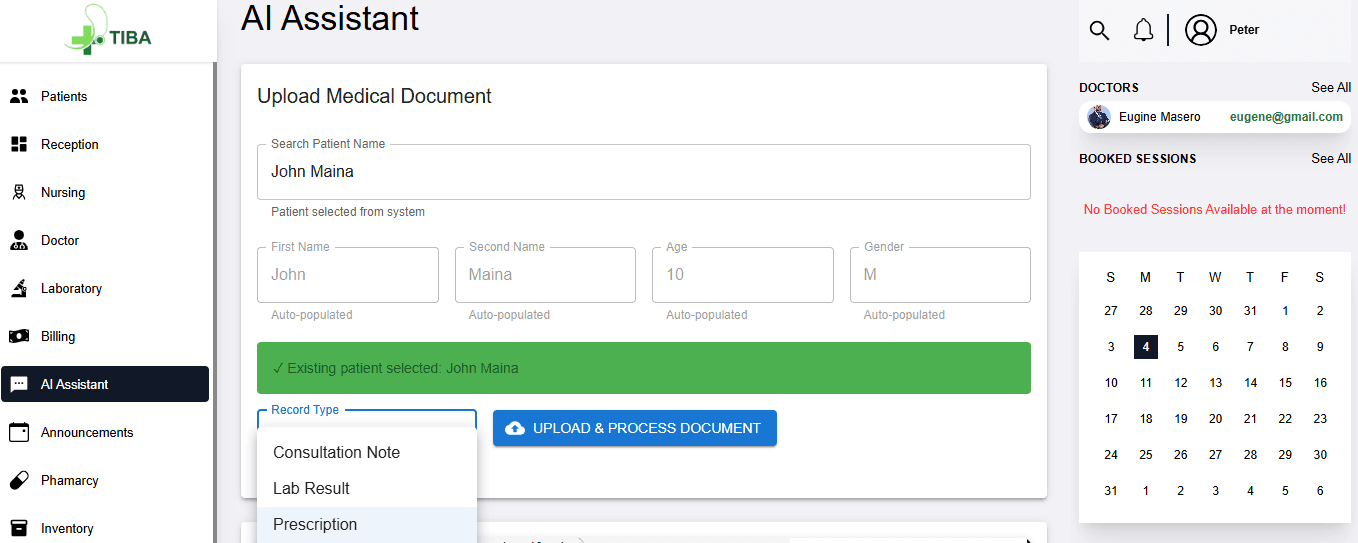The image size is (1358, 543).
Task: Open the Phamarcy menu item
Action: point(70,480)
